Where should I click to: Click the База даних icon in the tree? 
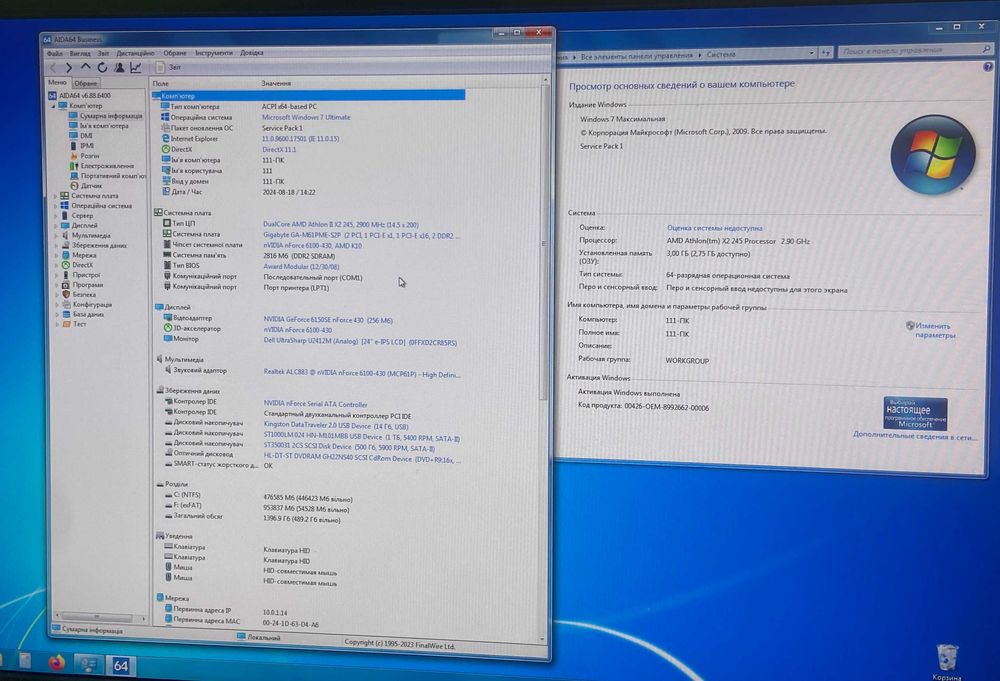point(66,314)
